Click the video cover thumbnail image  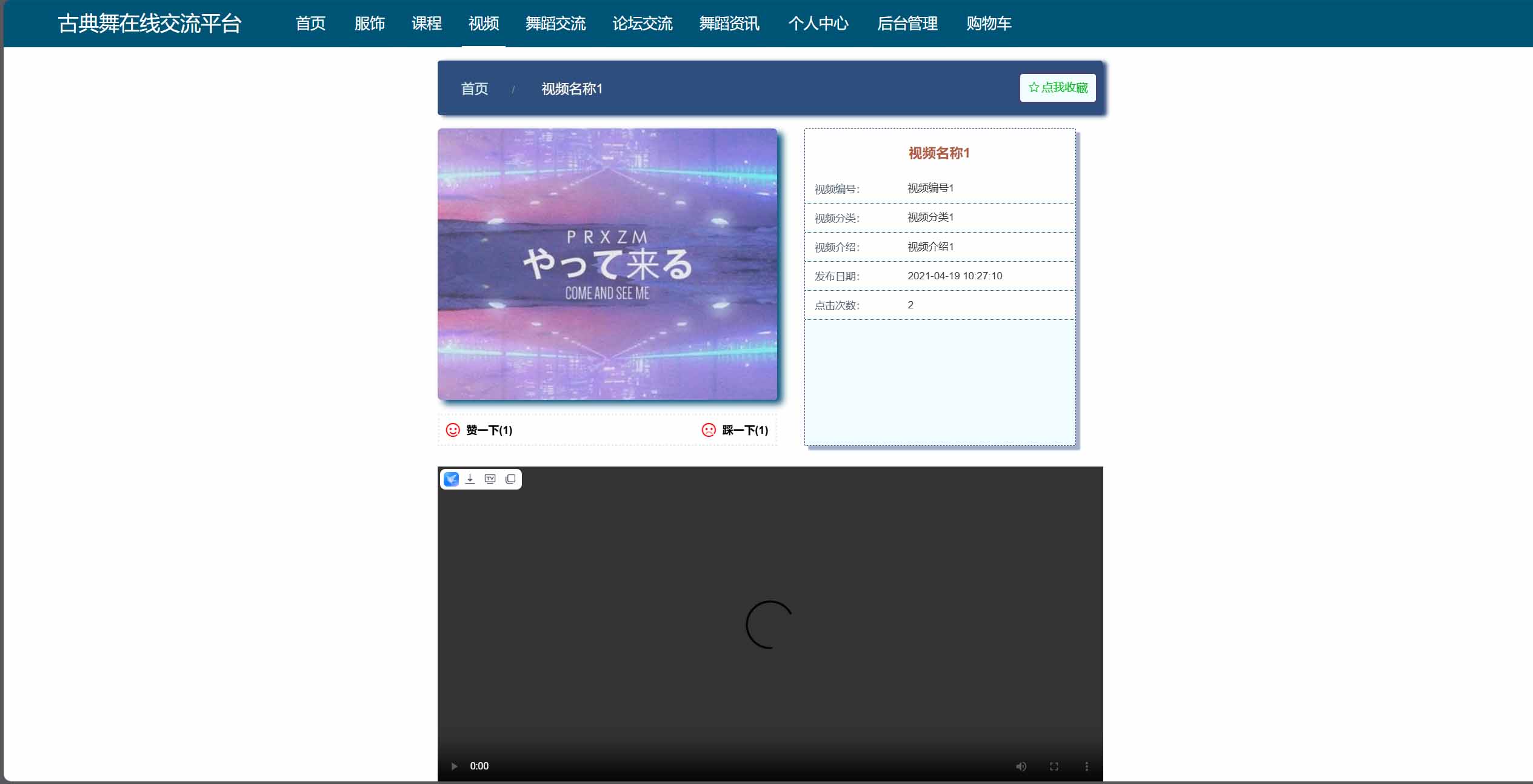click(607, 264)
